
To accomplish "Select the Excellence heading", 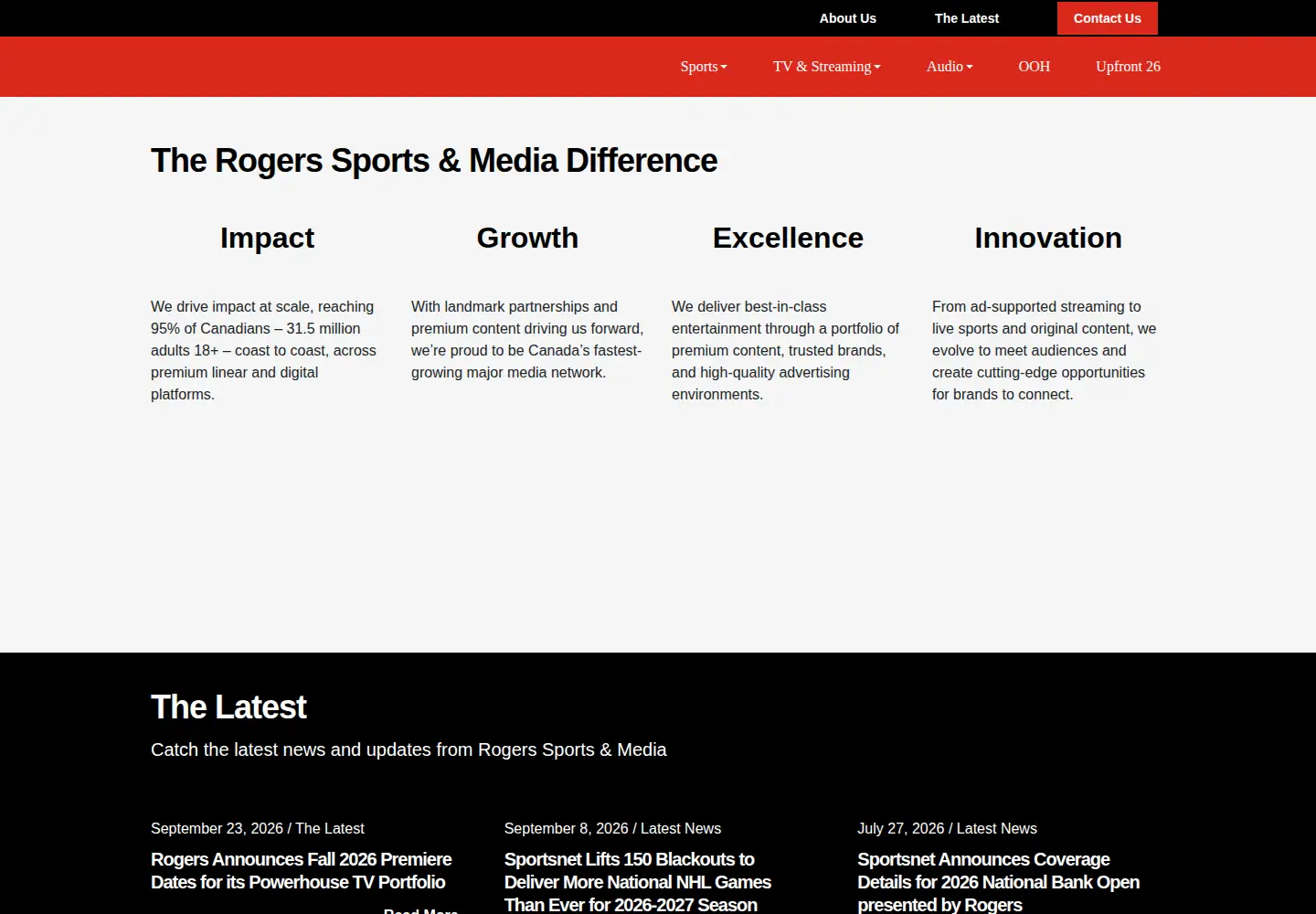I will (x=788, y=238).
